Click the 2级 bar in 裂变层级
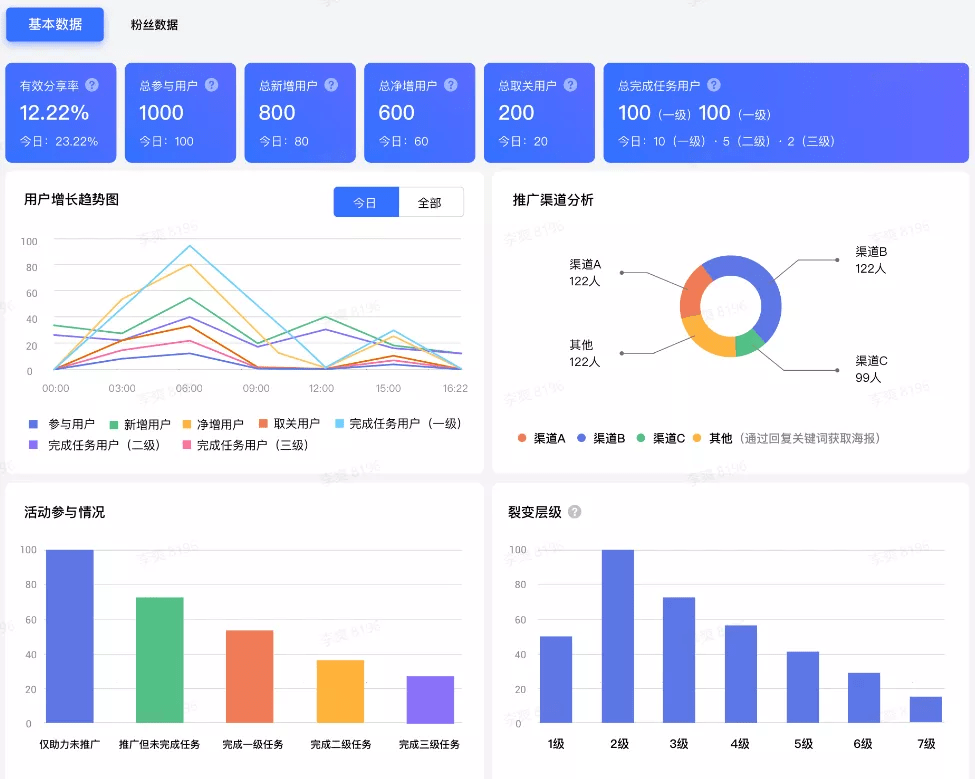The width and height of the screenshot is (975, 779). [618, 636]
